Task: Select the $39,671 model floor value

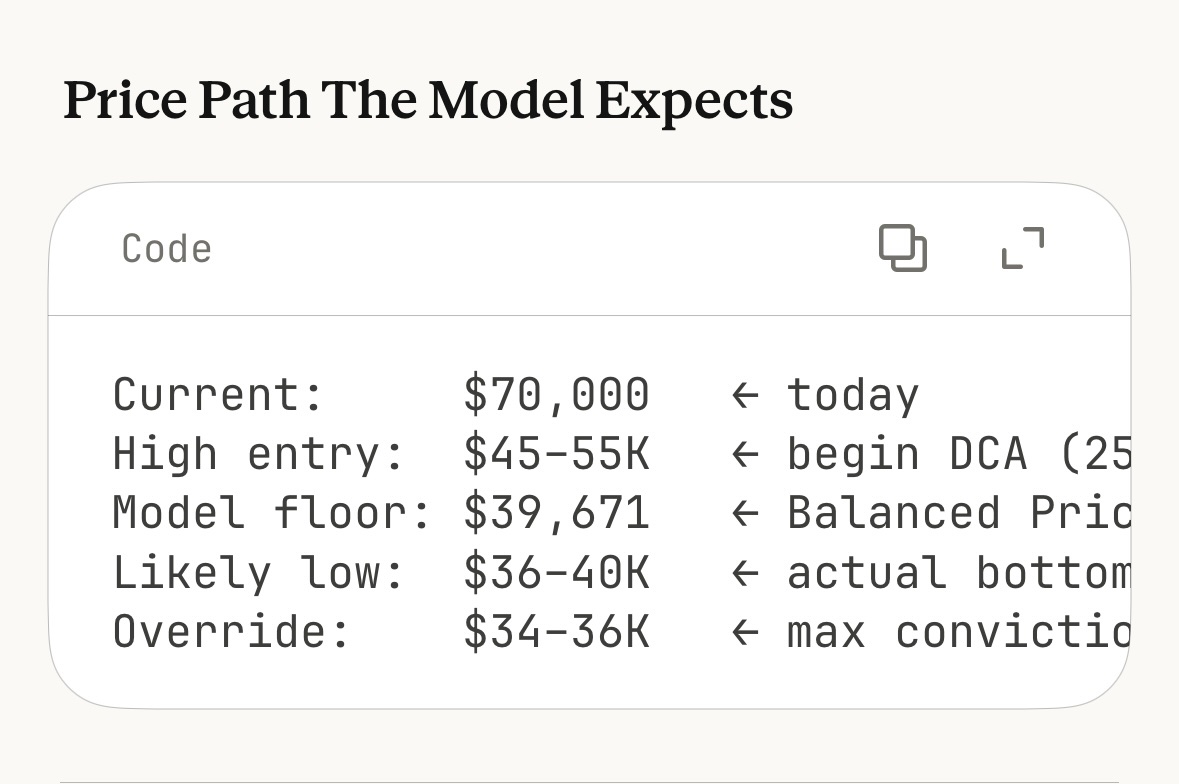Action: pos(556,513)
